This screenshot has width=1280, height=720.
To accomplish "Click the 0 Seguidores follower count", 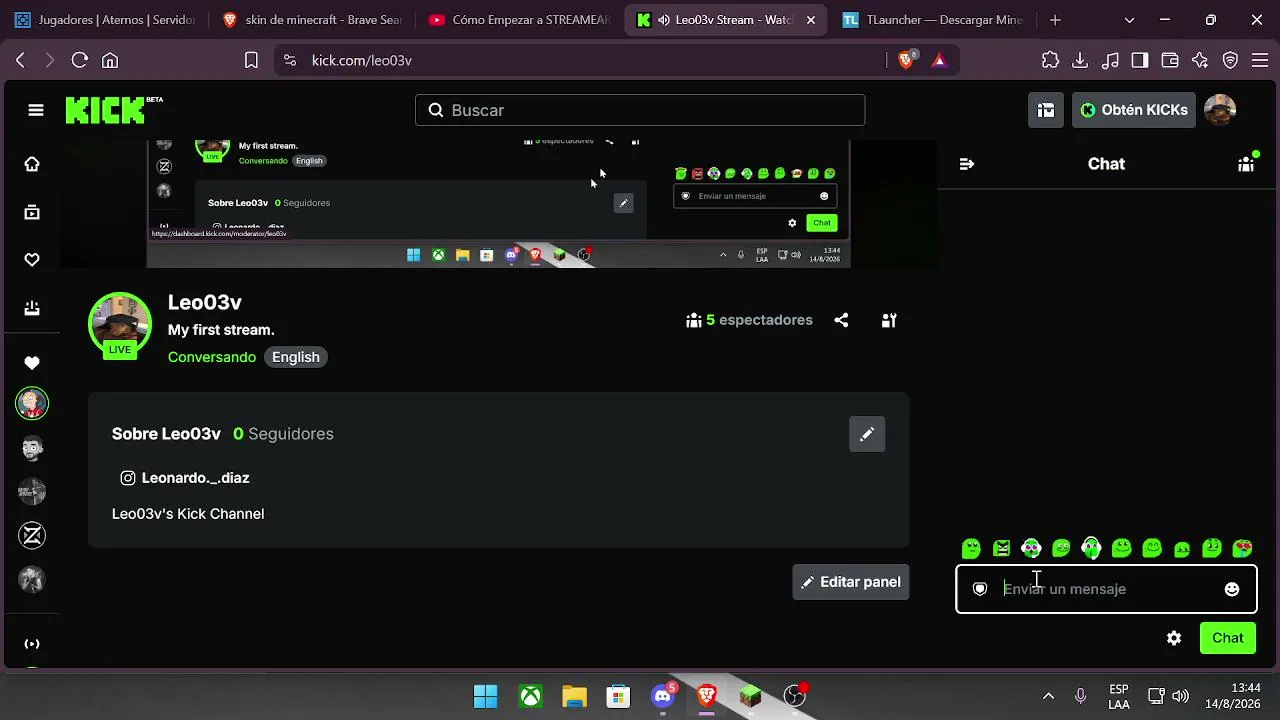I will coord(283,434).
